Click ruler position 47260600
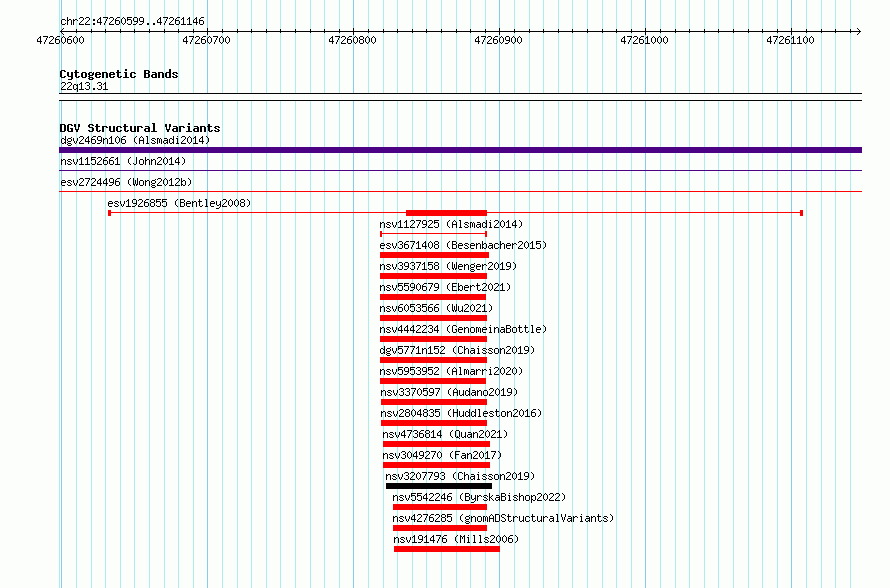 coord(60,40)
